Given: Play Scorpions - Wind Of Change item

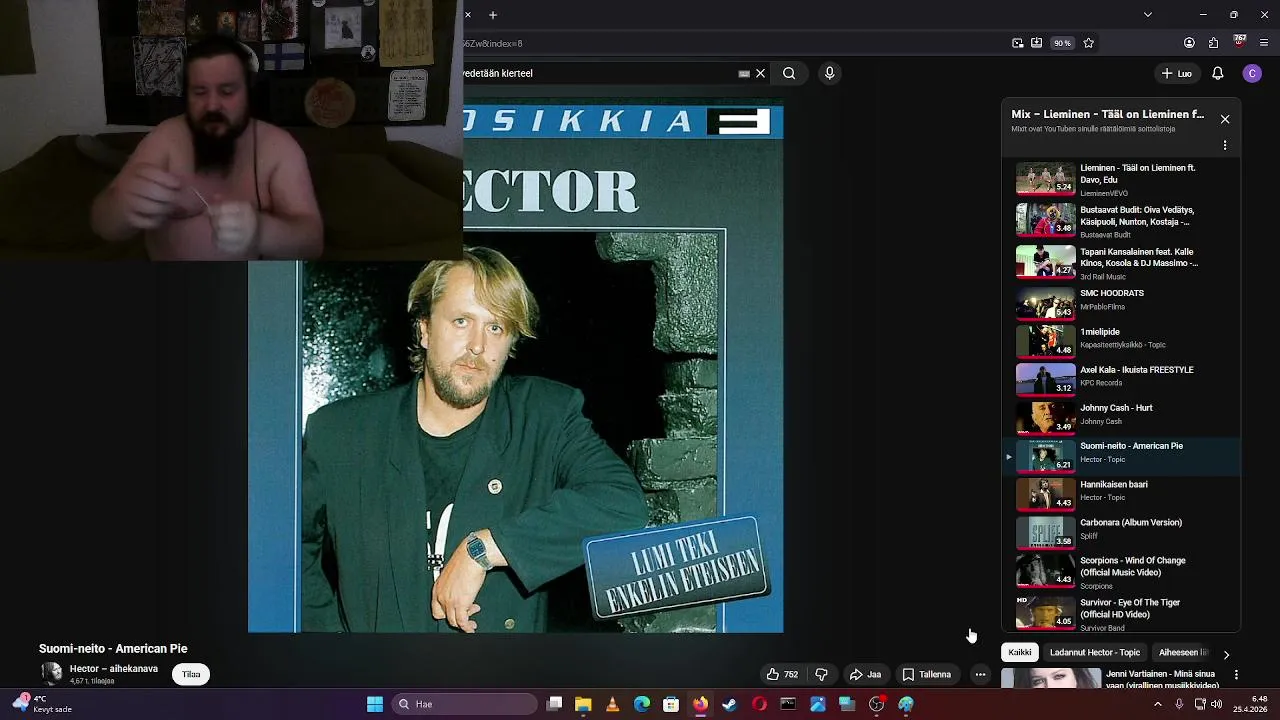Looking at the screenshot, I should (x=1121, y=571).
